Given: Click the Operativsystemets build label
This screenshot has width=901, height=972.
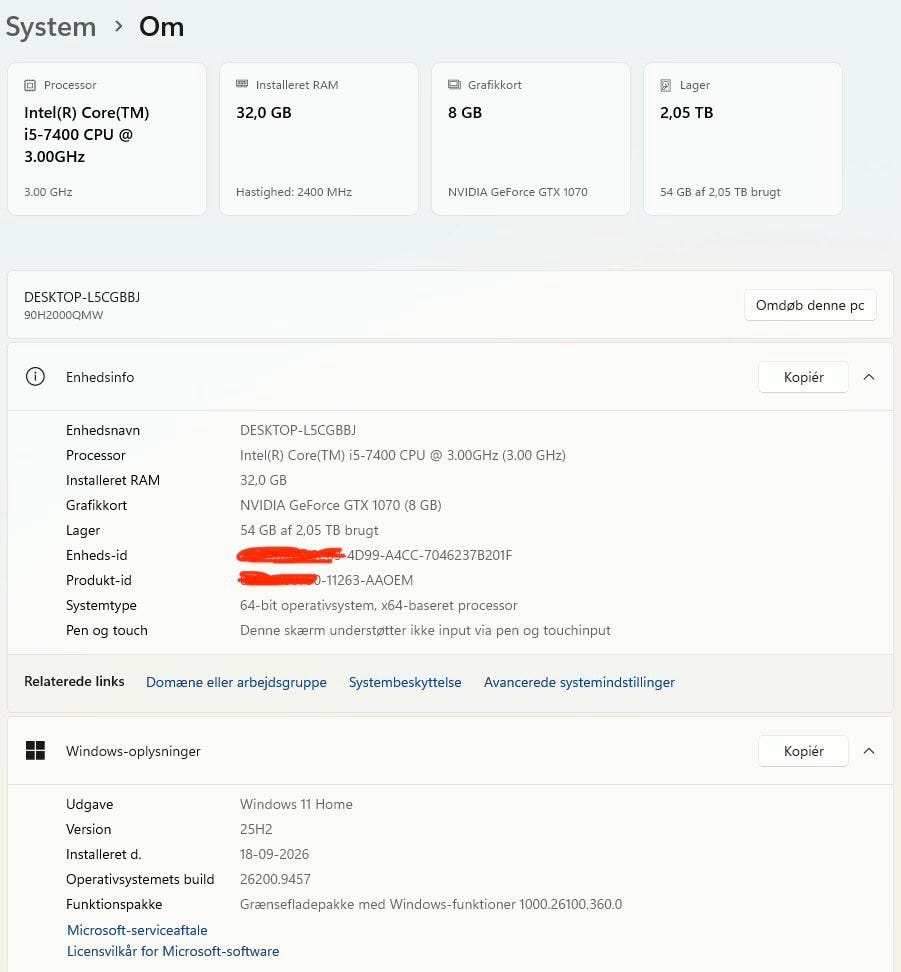Looking at the screenshot, I should coord(140,879).
